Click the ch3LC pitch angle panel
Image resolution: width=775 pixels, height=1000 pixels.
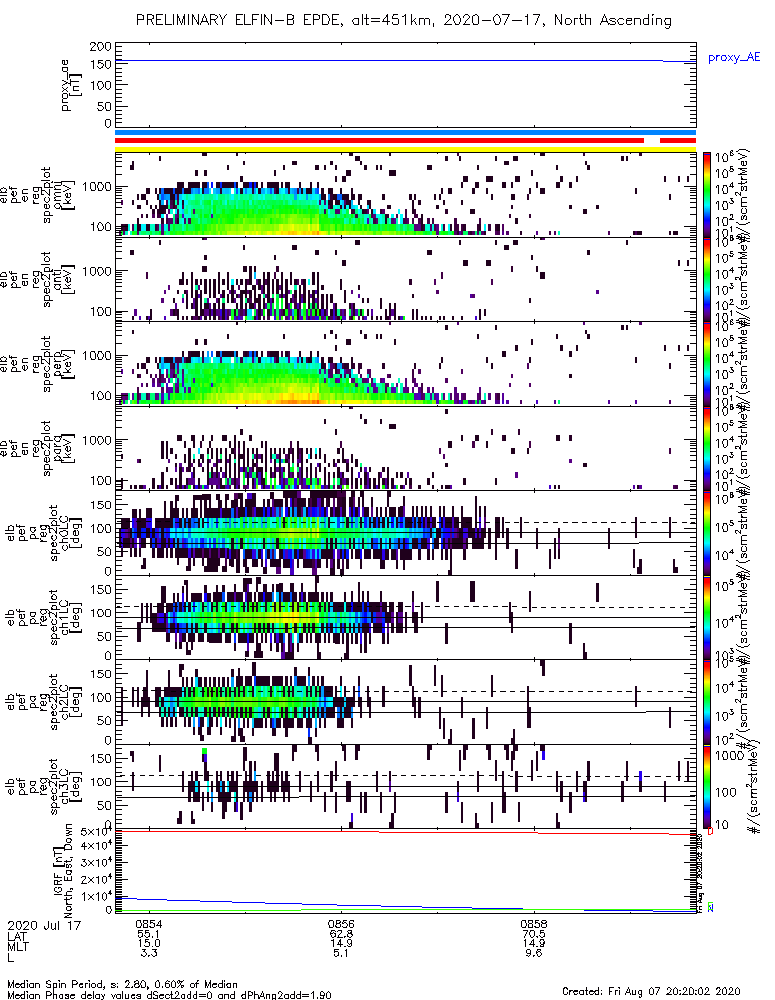point(405,786)
